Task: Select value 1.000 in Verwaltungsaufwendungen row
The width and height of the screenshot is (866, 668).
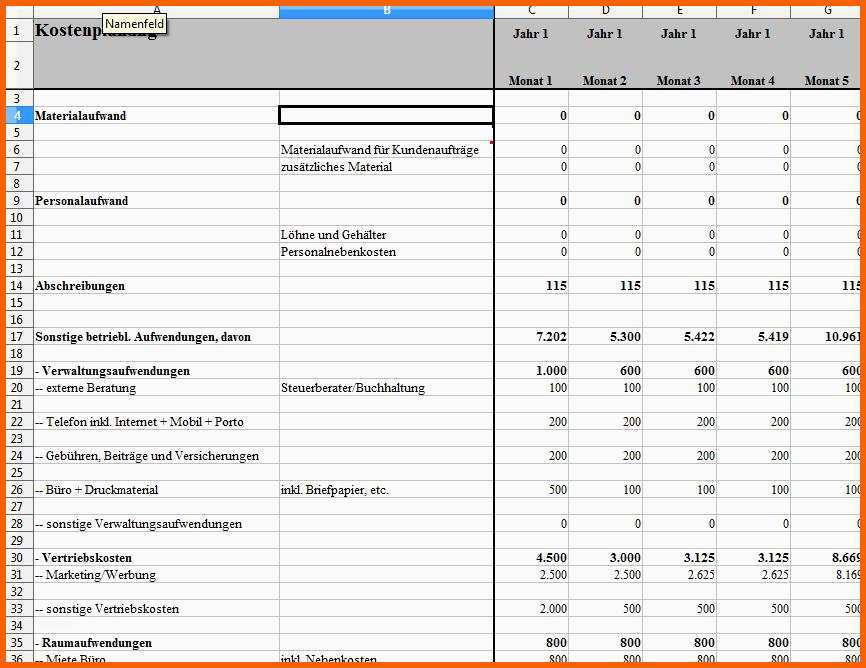Action: (x=531, y=371)
